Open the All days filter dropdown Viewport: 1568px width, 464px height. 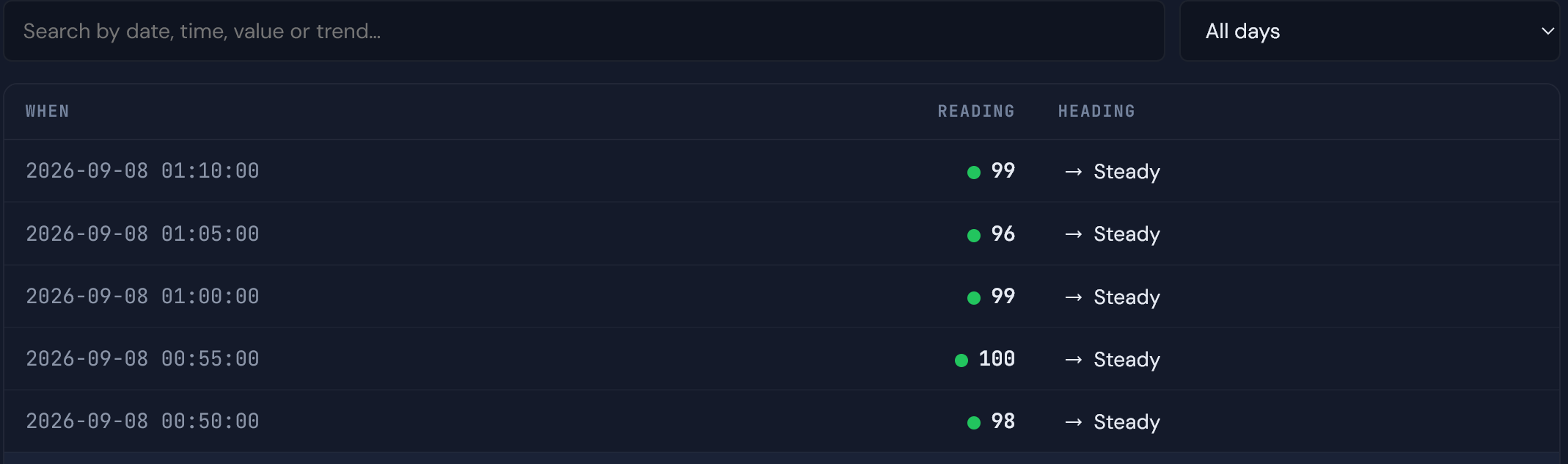(x=1369, y=31)
